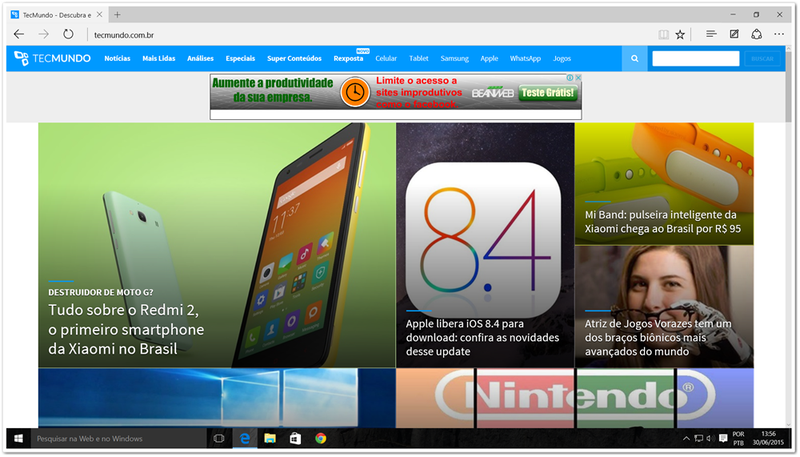Click the Buscar button

[x=762, y=59]
